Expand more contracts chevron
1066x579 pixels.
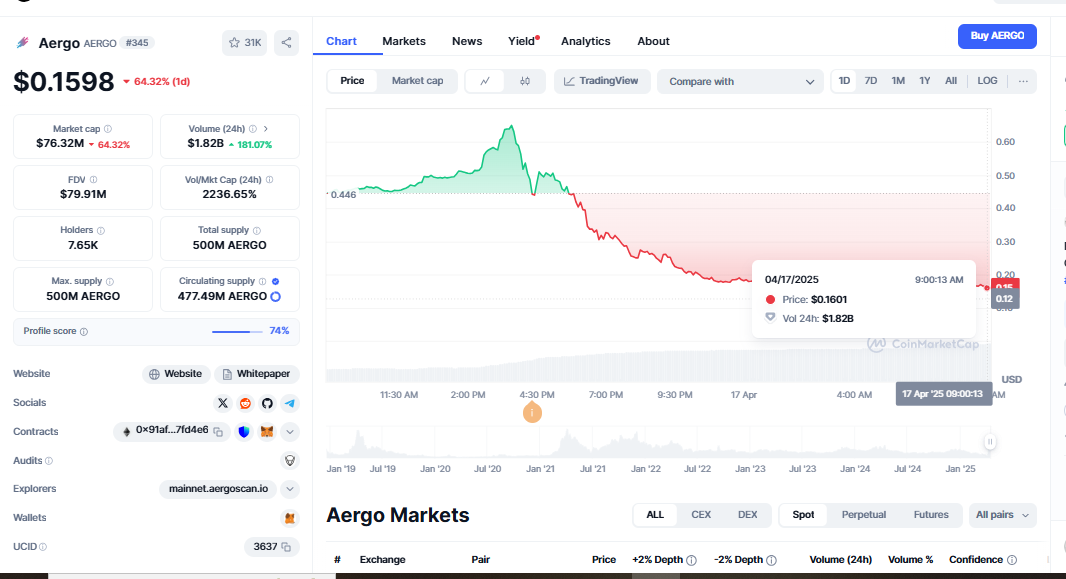(x=290, y=432)
